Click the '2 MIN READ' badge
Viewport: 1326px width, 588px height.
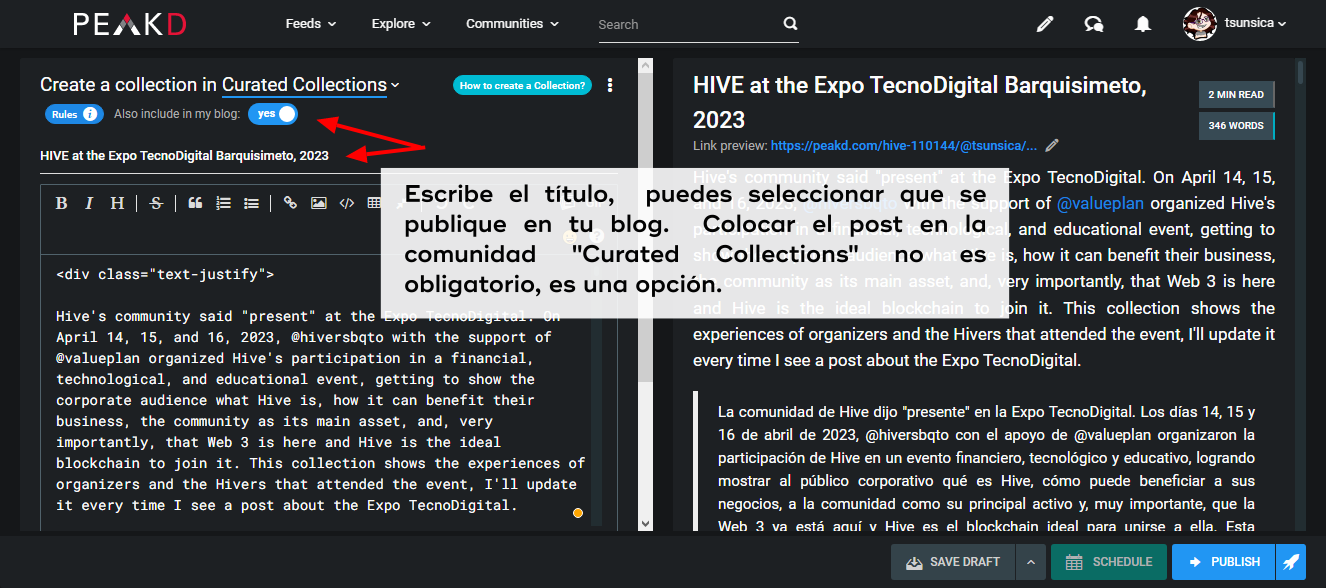pyautogui.click(x=1236, y=95)
